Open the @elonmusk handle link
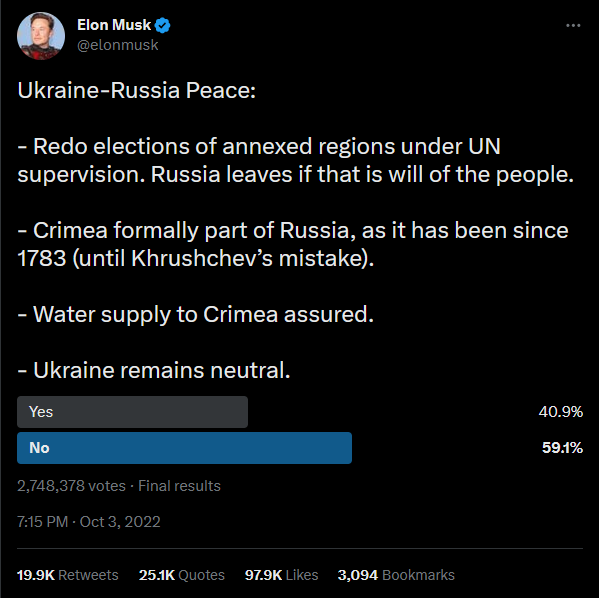 tap(118, 45)
